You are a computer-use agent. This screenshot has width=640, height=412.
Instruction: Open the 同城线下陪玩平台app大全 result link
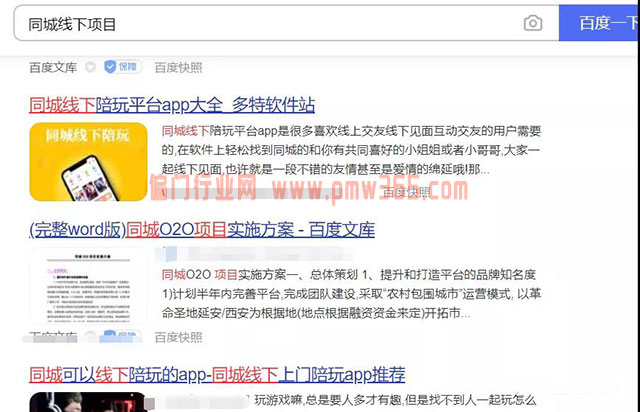pos(172,105)
